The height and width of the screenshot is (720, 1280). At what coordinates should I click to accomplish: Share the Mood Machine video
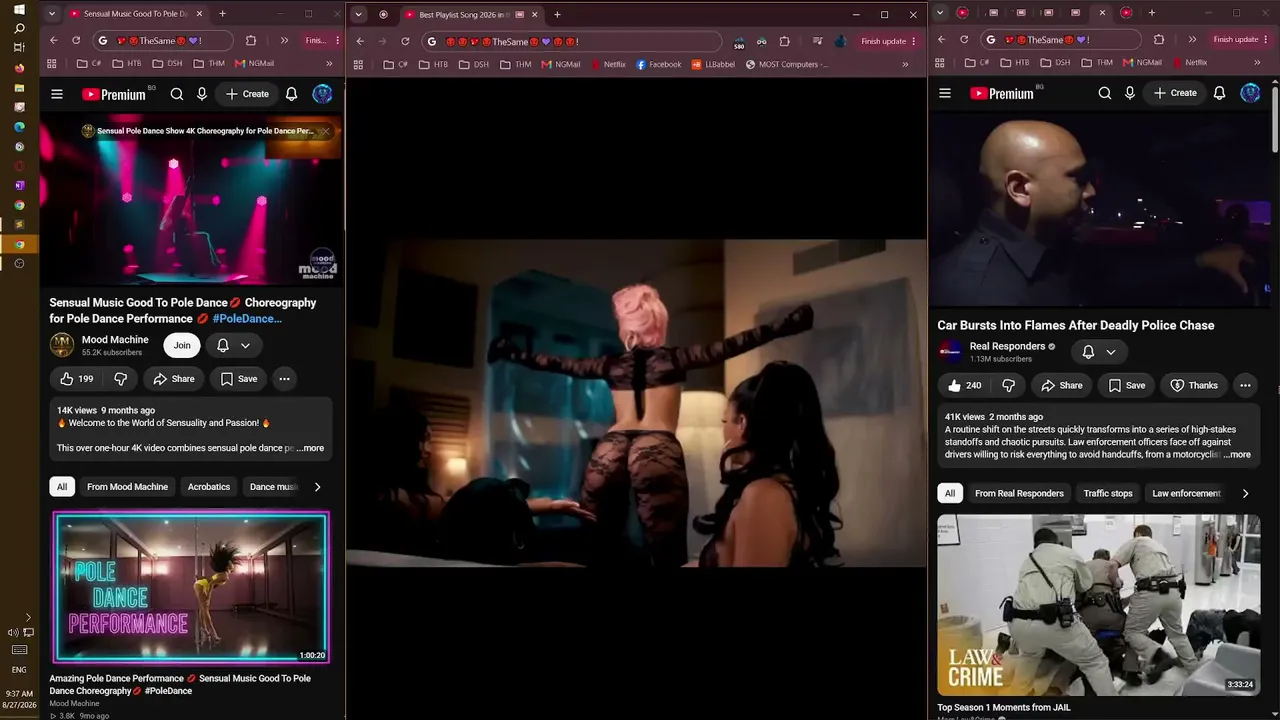tap(173, 379)
